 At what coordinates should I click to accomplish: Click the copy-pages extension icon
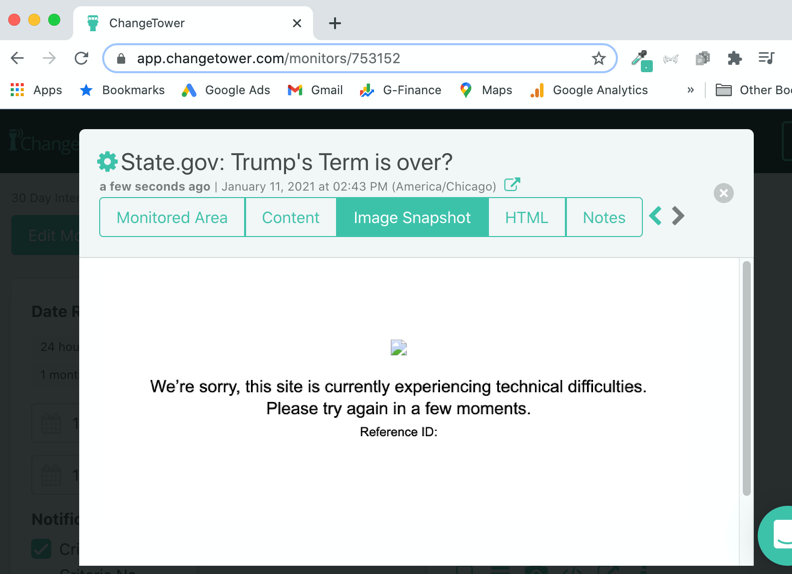703,58
